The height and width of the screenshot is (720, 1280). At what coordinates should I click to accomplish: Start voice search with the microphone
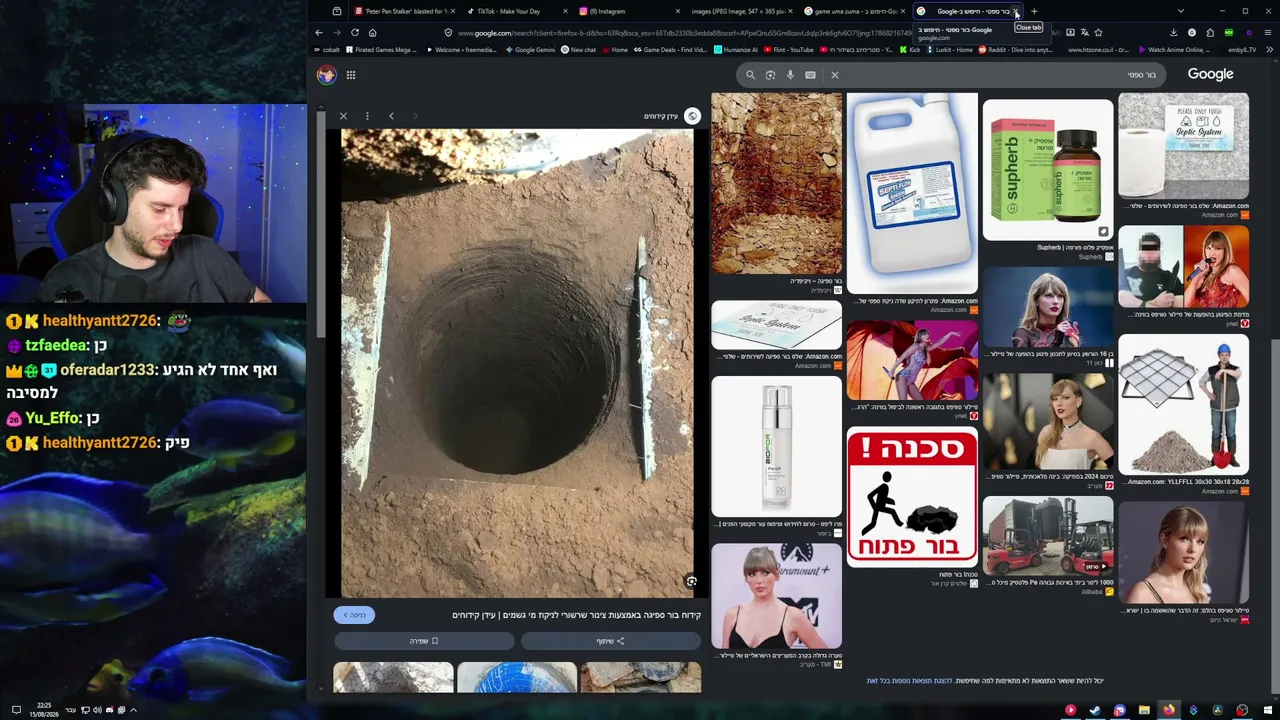click(790, 75)
